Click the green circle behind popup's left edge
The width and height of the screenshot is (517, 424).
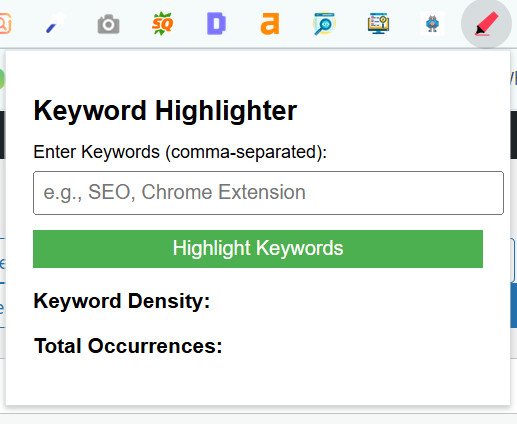(x=2, y=79)
